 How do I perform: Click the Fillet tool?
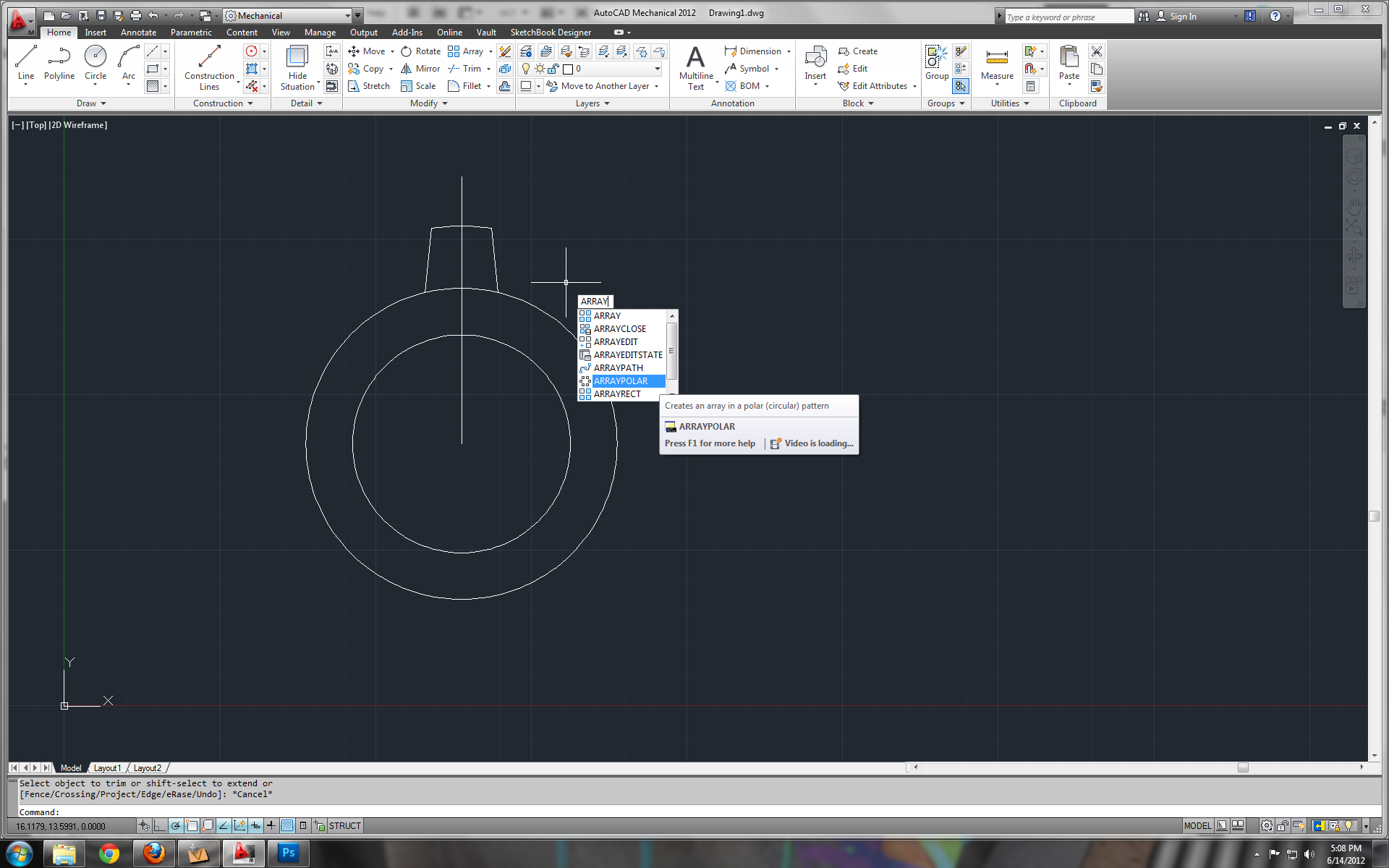[x=464, y=86]
